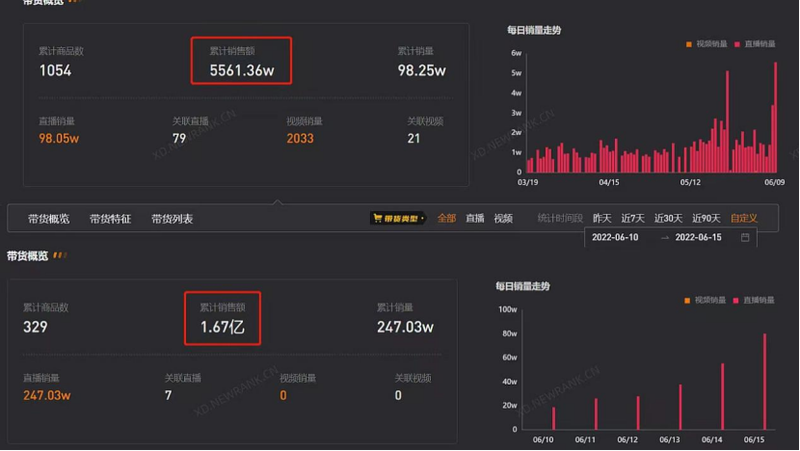Toggle red 直播销量 legend in top chart

tap(755, 44)
